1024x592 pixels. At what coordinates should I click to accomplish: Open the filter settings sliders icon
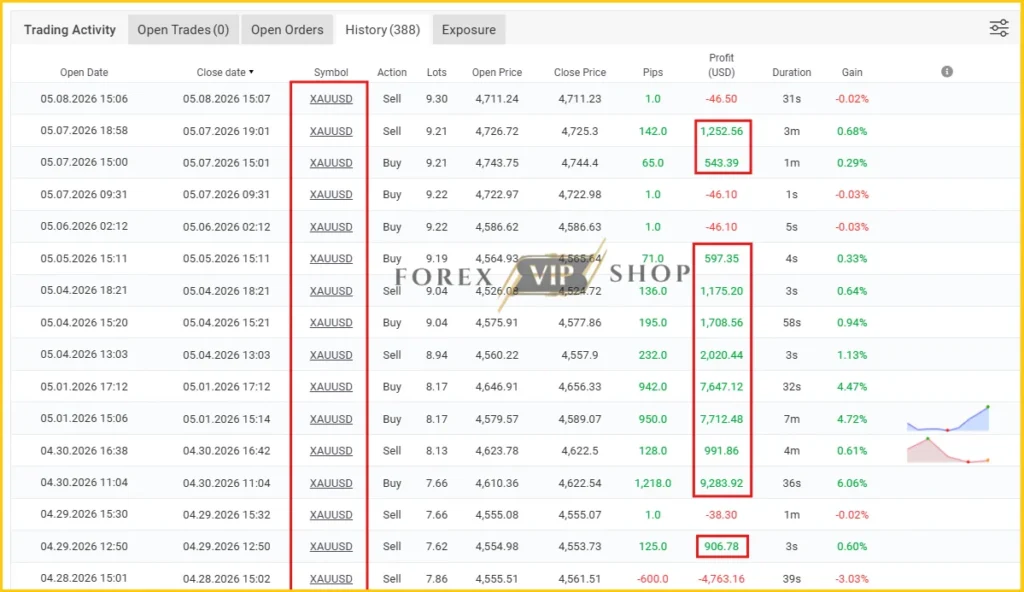(999, 28)
